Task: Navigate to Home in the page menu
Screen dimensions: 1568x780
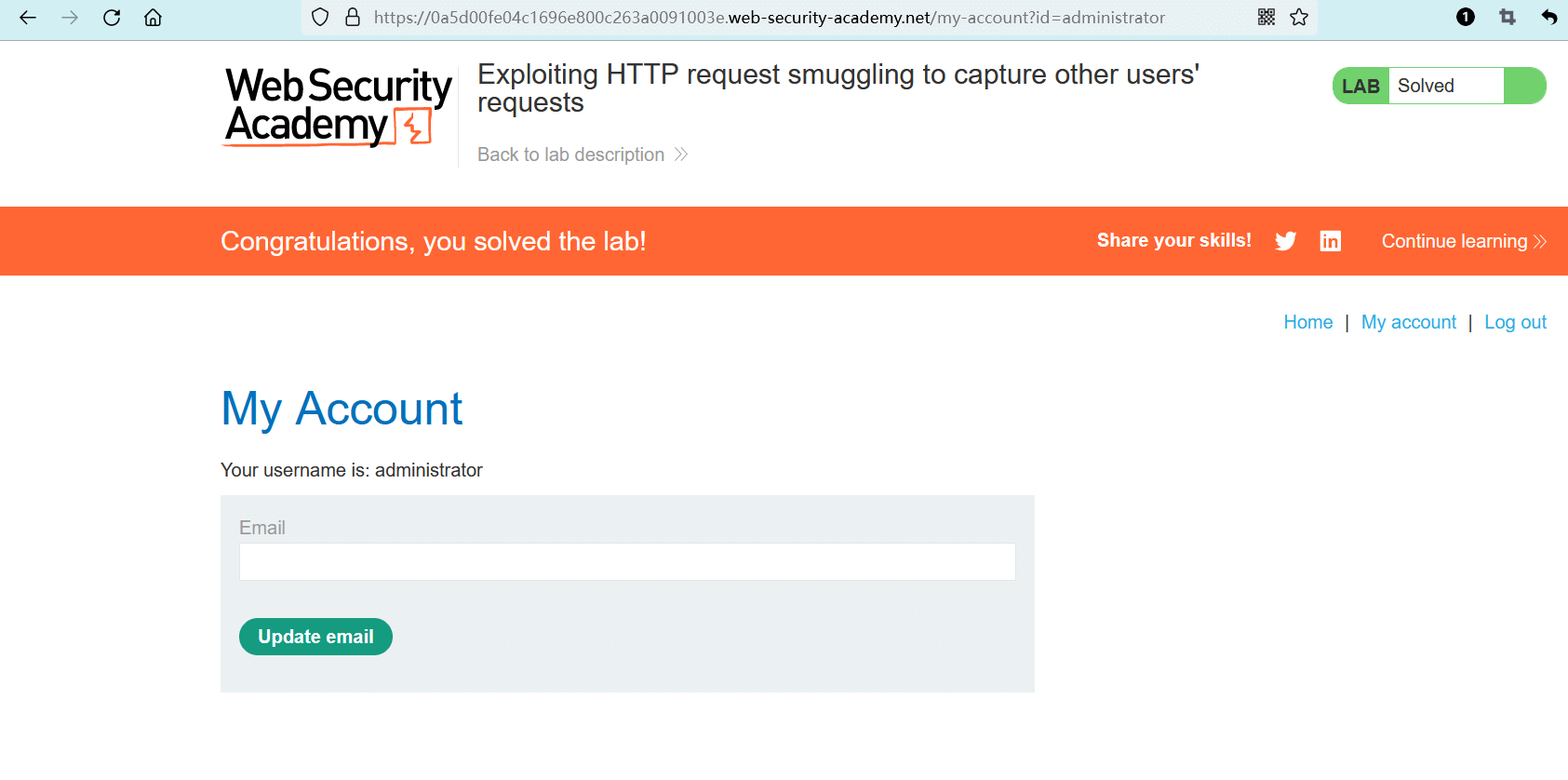Action: [1307, 322]
